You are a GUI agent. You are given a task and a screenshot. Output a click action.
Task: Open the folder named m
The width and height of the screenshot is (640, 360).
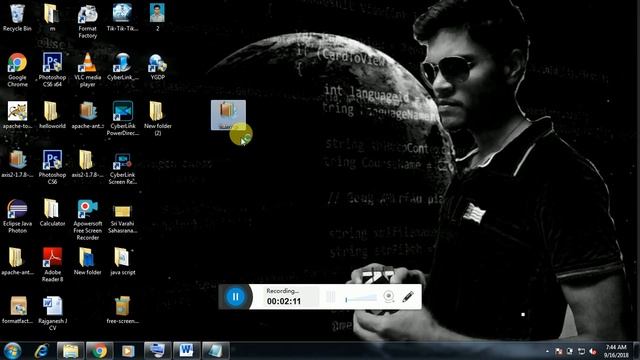click(52, 18)
